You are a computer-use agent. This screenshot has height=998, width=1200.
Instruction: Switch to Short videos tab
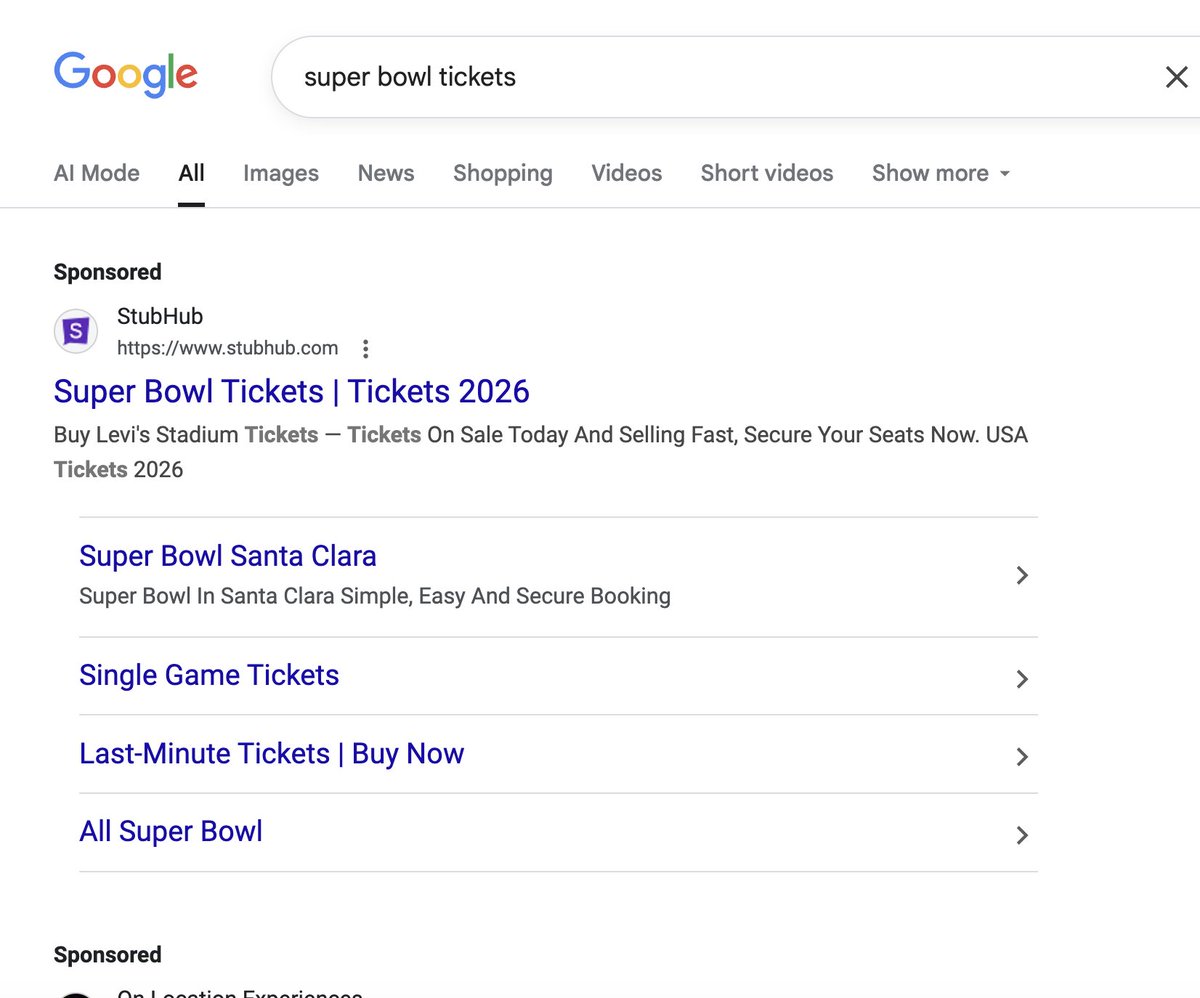coord(767,173)
